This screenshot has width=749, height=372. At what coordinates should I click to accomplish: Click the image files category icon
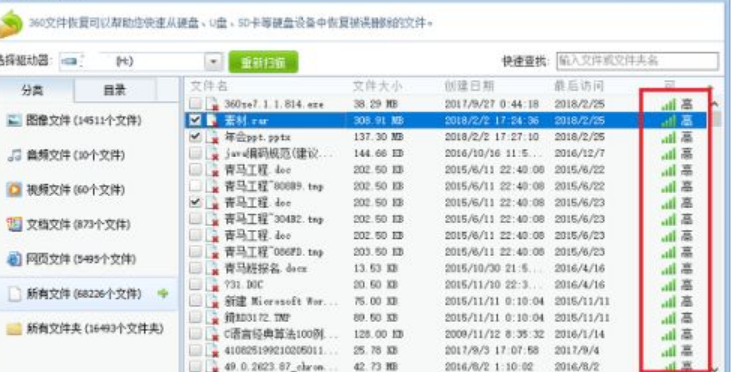14,121
